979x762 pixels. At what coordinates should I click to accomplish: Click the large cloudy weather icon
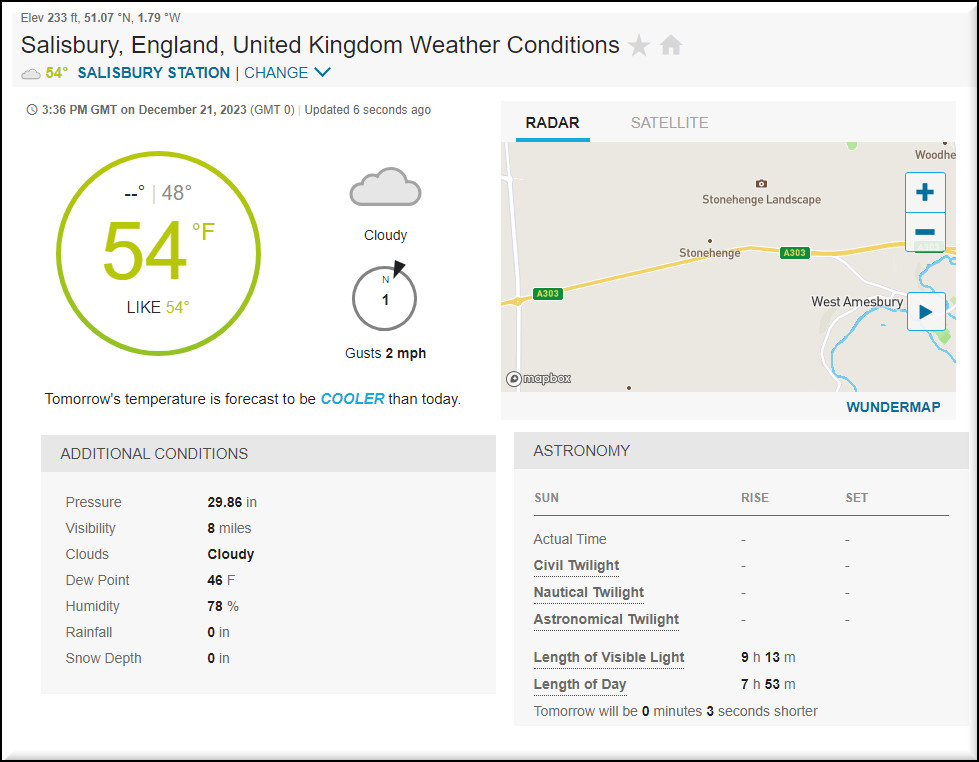coord(385,188)
